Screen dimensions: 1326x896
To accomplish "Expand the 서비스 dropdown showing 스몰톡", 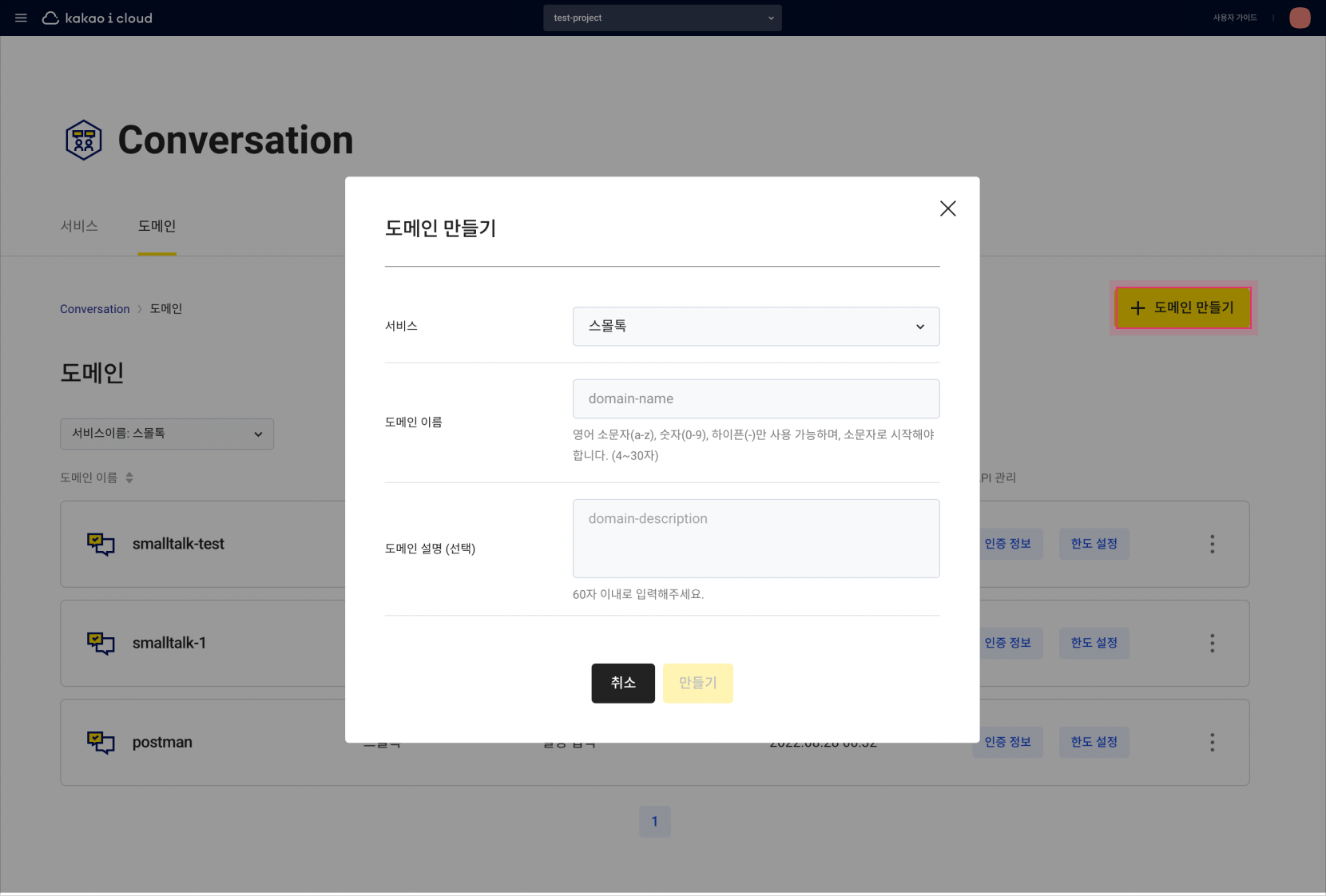I will (x=756, y=327).
